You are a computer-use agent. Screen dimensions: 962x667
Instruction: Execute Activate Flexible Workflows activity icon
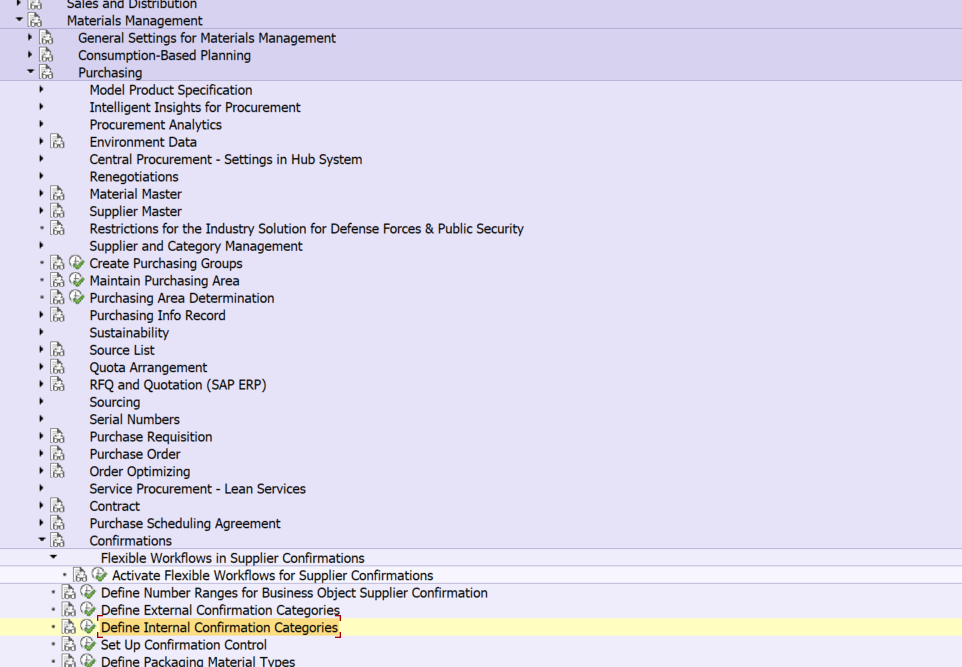coord(99,575)
